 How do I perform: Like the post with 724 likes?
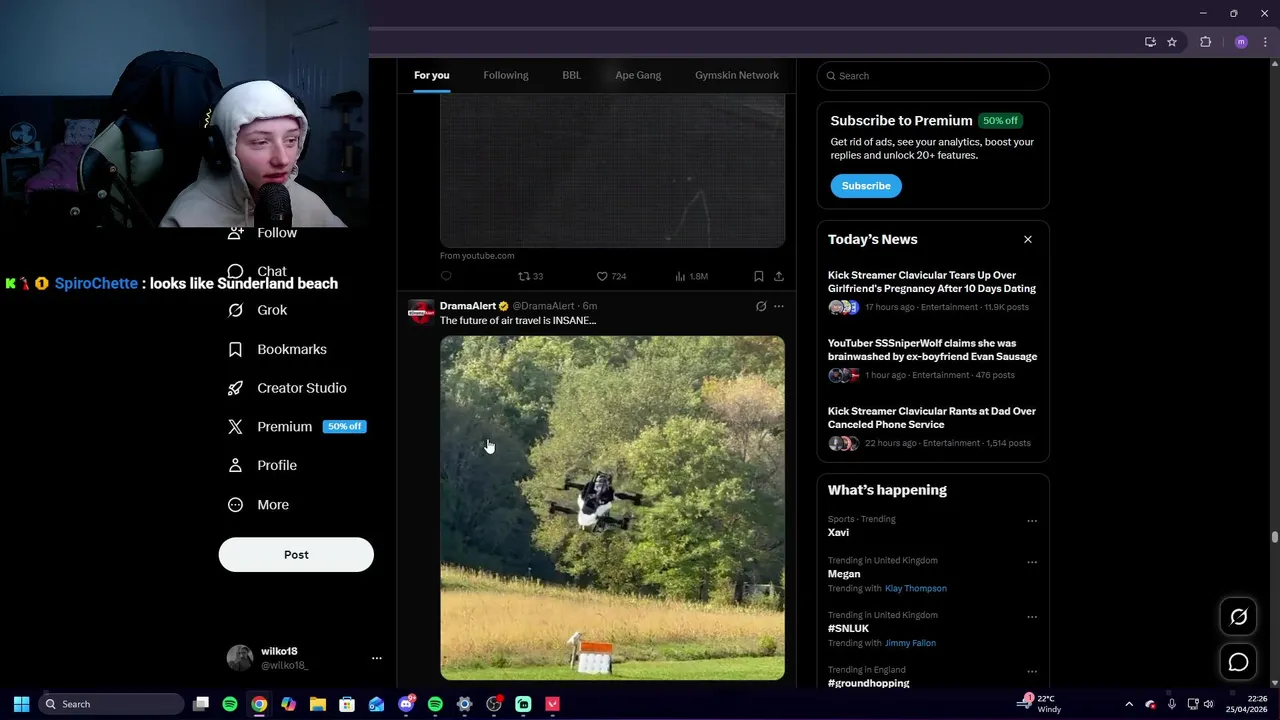(611, 276)
